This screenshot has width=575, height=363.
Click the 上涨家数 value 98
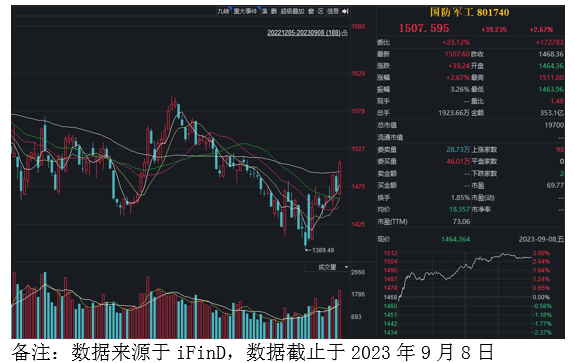(x=560, y=150)
